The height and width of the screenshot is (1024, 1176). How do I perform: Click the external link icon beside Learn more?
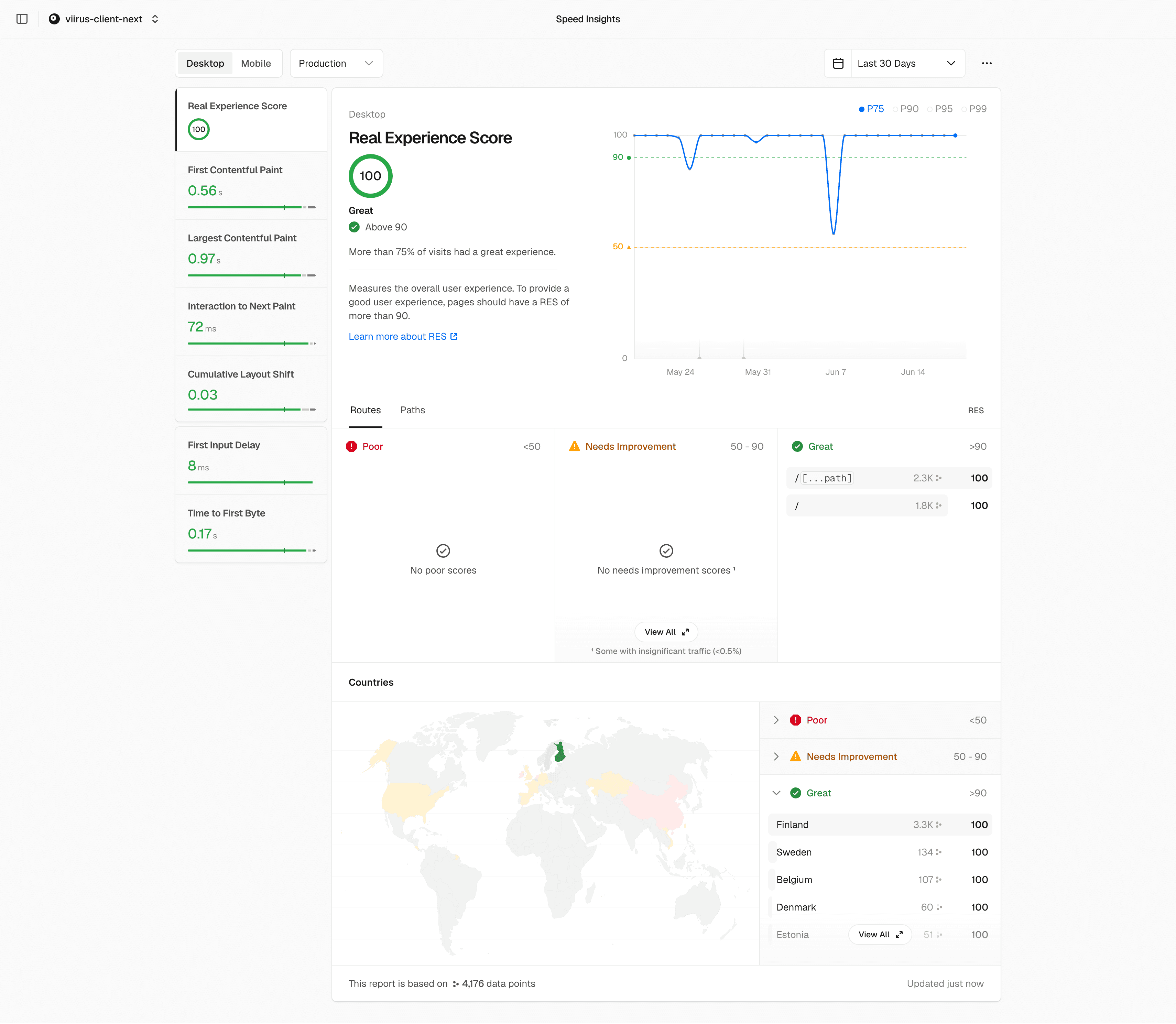coord(454,337)
